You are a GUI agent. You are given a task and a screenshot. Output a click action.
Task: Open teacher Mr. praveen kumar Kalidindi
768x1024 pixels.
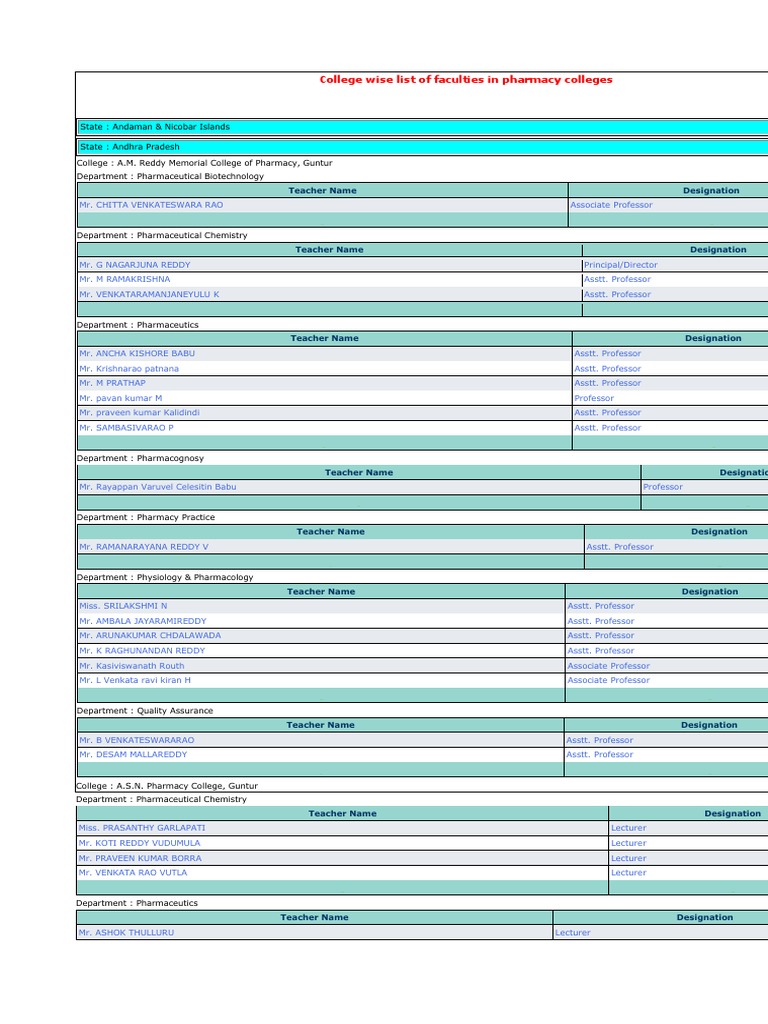(139, 413)
